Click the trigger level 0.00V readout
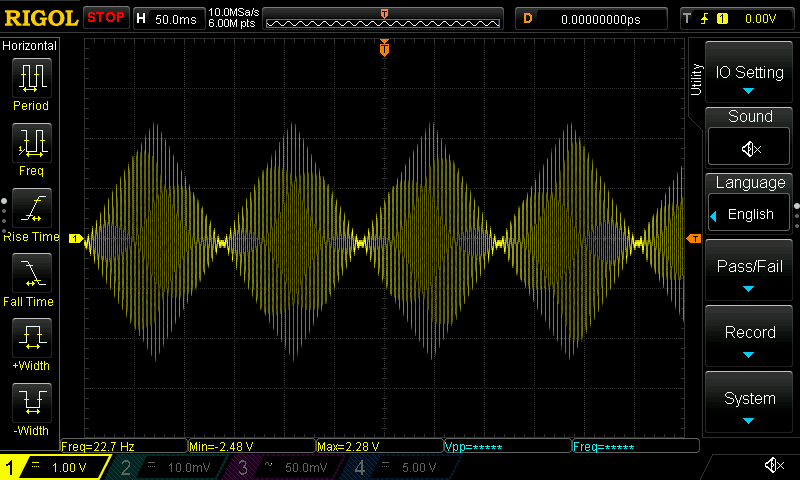The width and height of the screenshot is (800, 480). pos(760,19)
